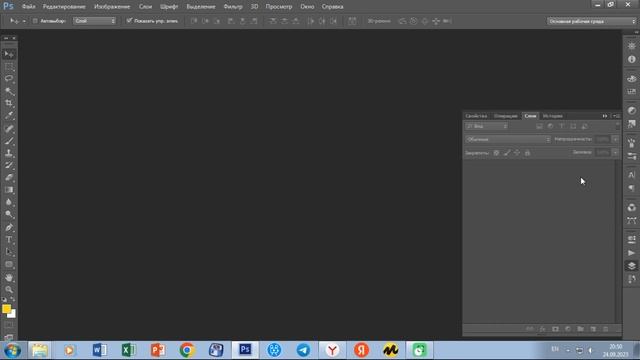Viewport: 640px width, 360px height.
Task: Open the Info panel icon
Action: (x=631, y=60)
